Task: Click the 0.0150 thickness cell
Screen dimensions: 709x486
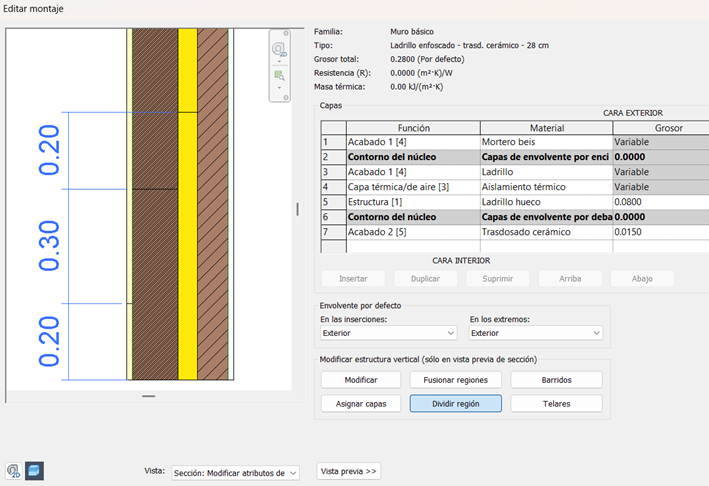Action: pyautogui.click(x=661, y=232)
